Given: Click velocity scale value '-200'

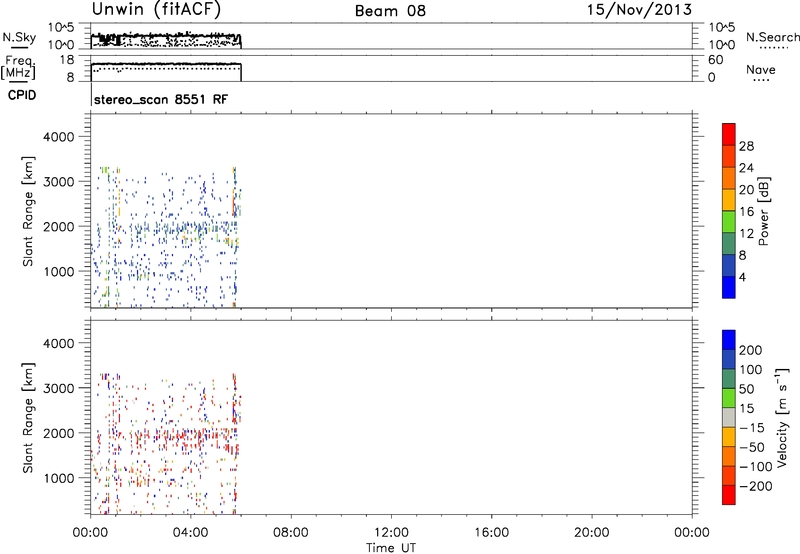Looking at the screenshot, I should click(756, 486).
